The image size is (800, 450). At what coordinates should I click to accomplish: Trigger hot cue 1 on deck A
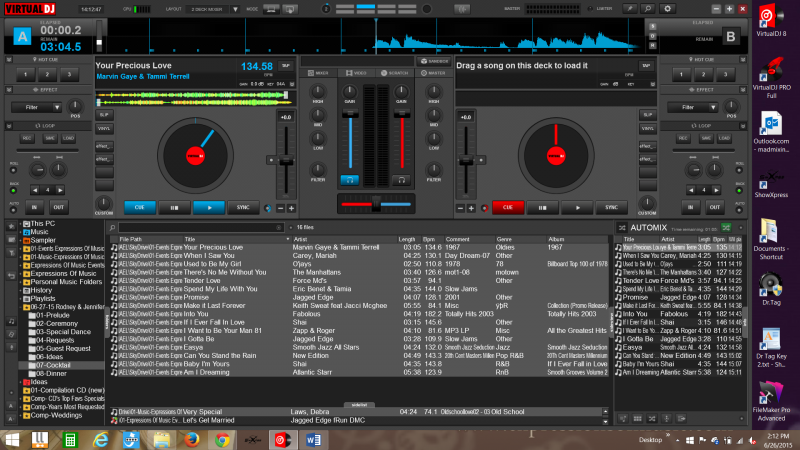26,74
